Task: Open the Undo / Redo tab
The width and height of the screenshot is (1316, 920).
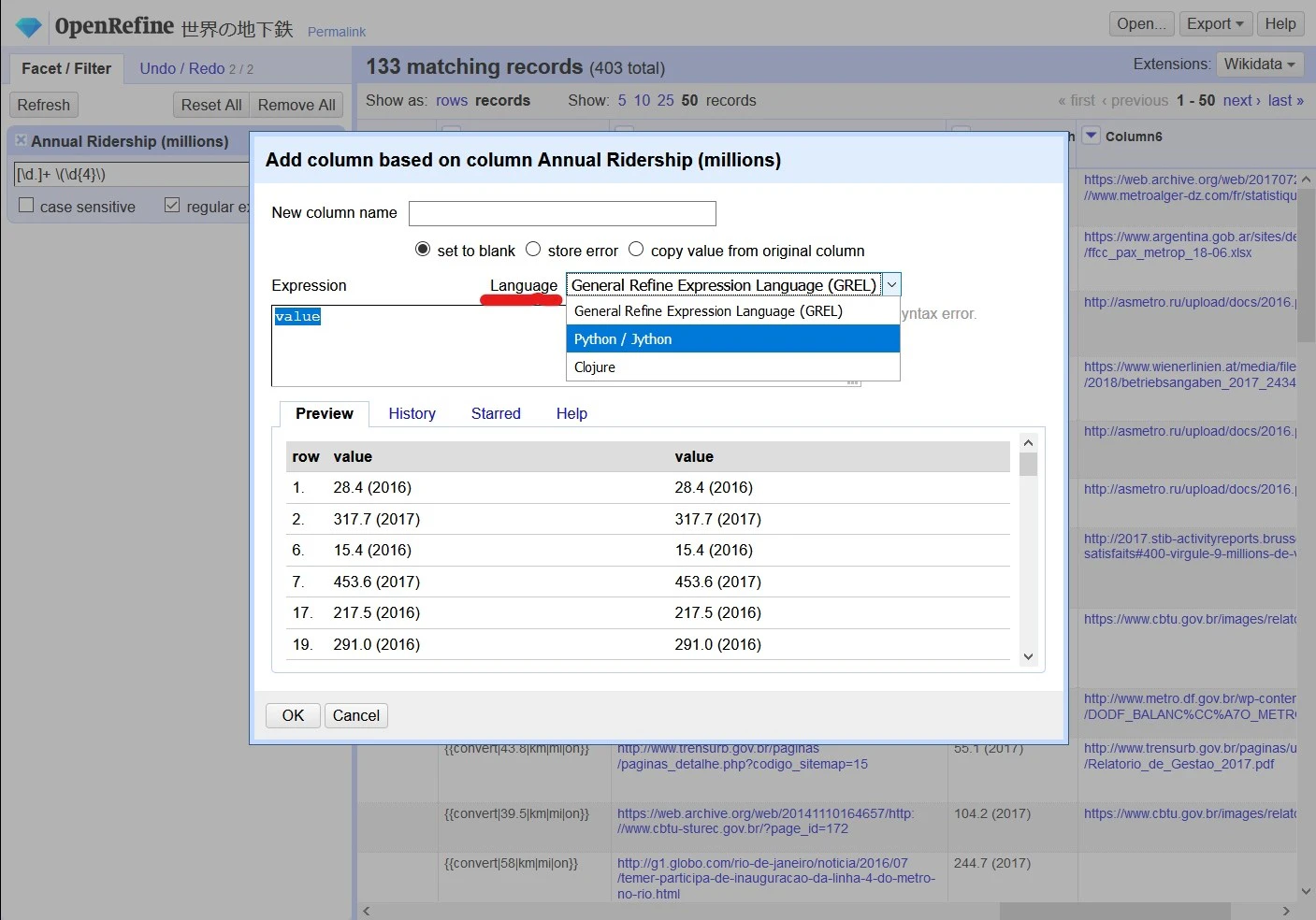Action: click(x=196, y=68)
